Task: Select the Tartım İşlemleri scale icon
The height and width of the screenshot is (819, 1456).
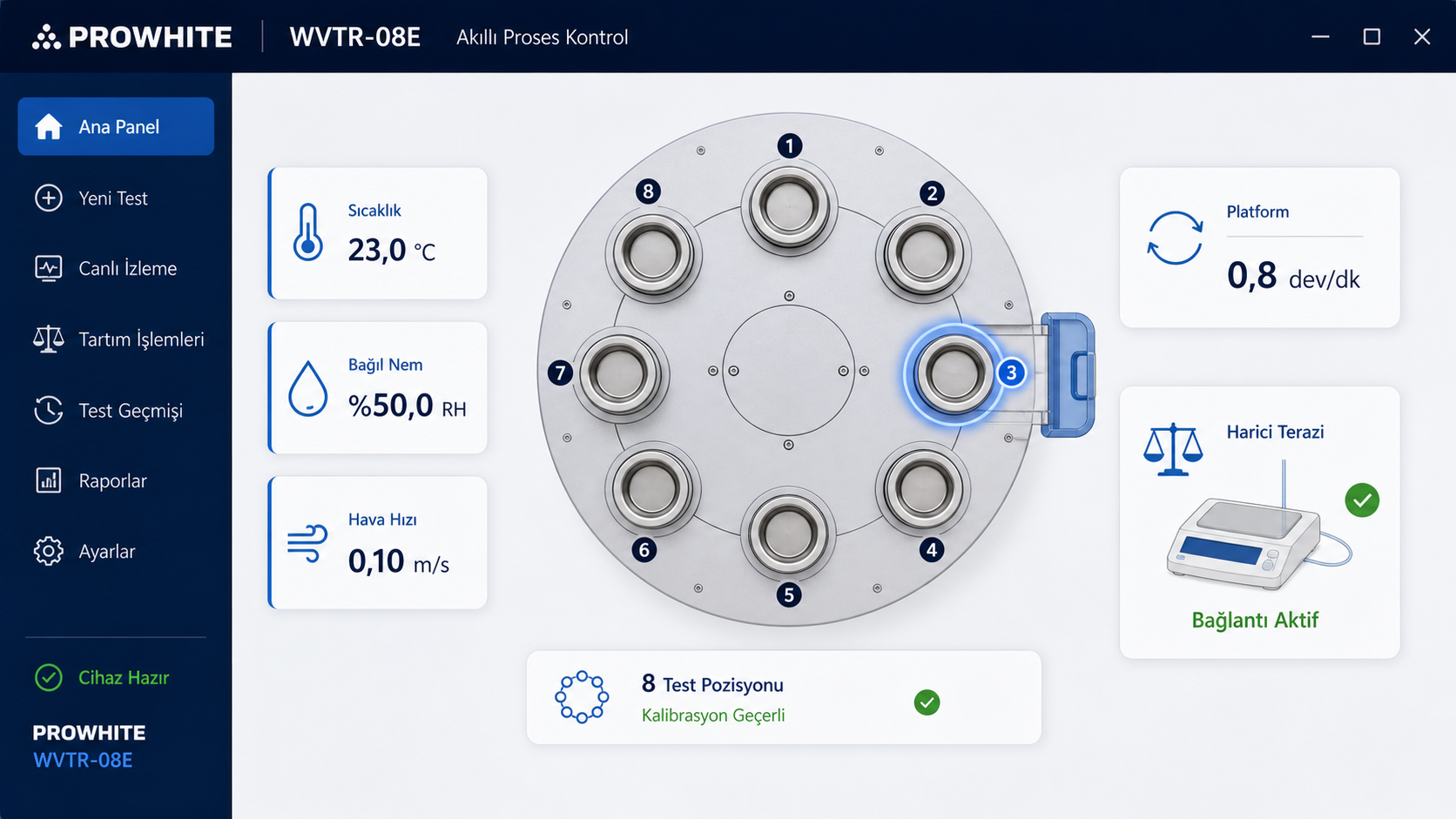Action: point(49,339)
